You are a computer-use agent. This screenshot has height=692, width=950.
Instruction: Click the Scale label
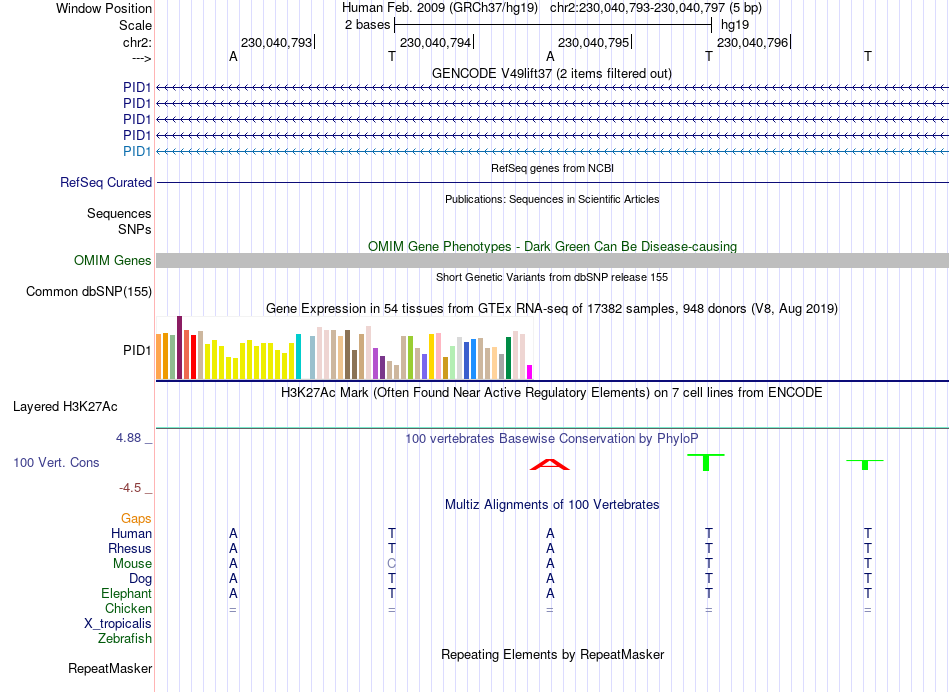(135, 25)
